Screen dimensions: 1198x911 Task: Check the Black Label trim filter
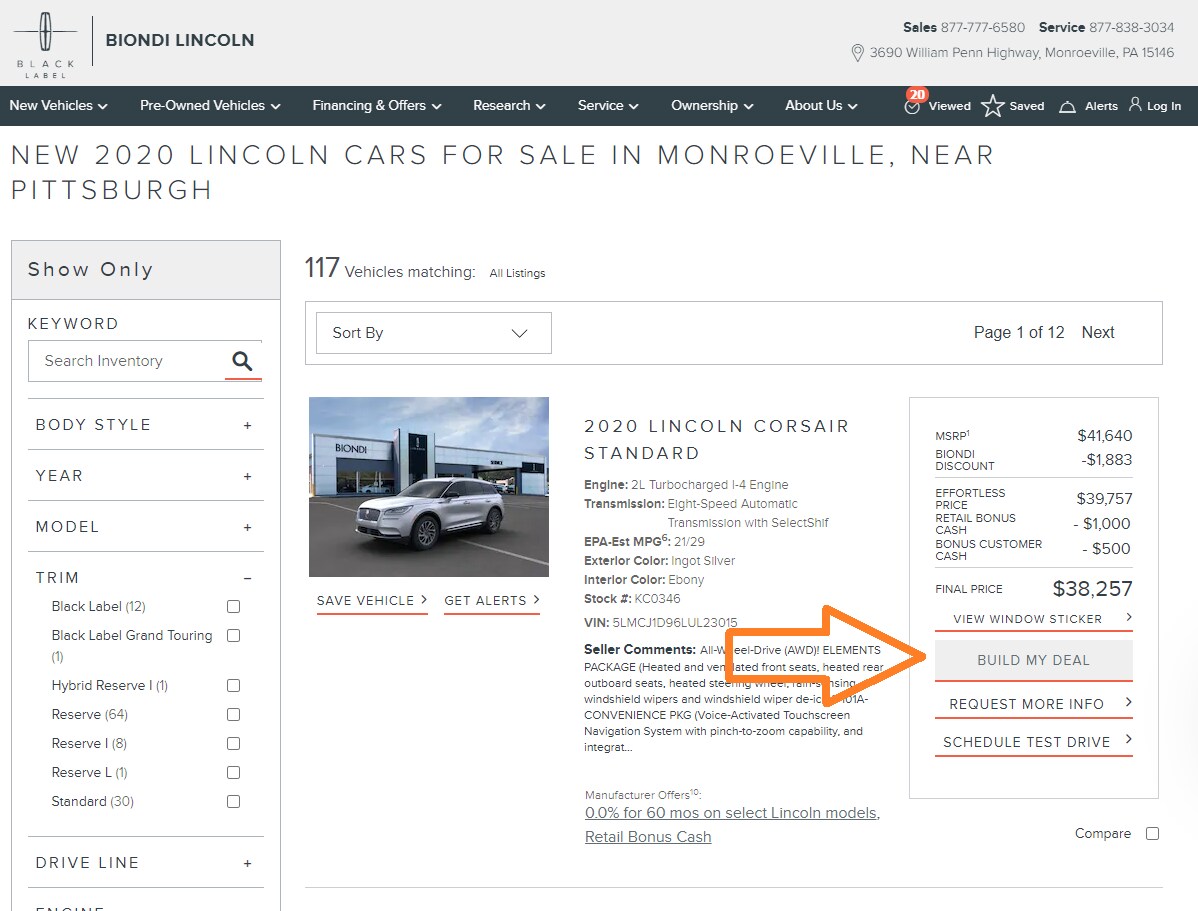coord(234,607)
